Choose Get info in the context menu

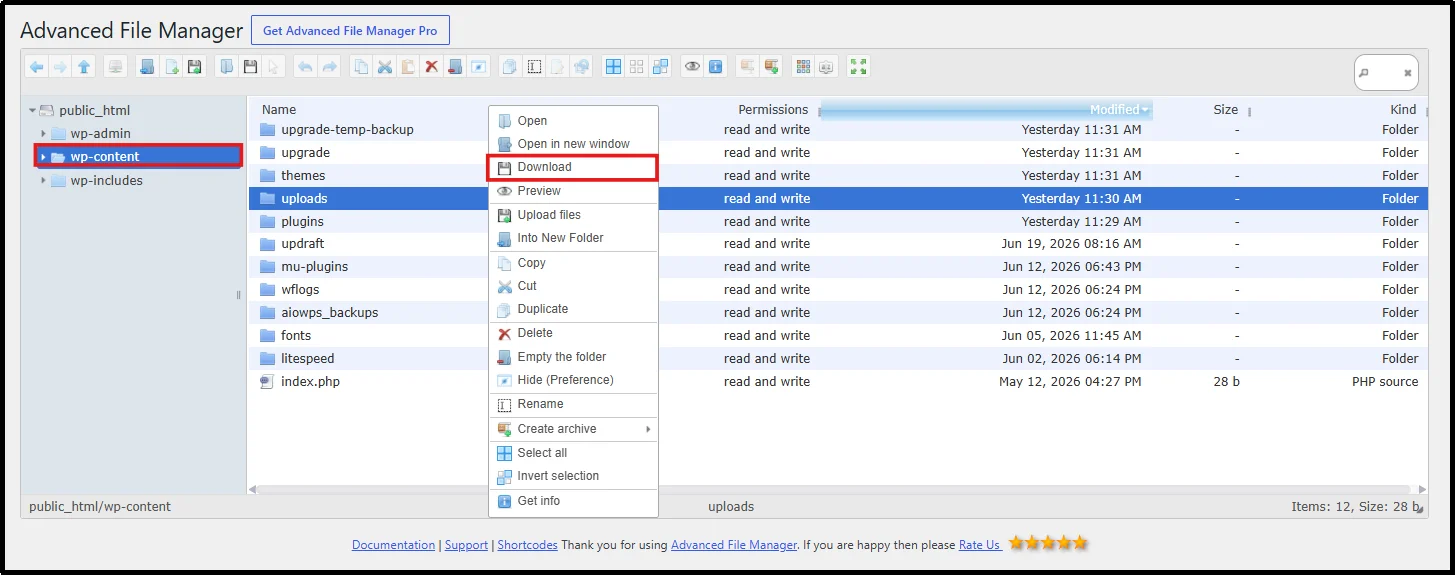573,501
